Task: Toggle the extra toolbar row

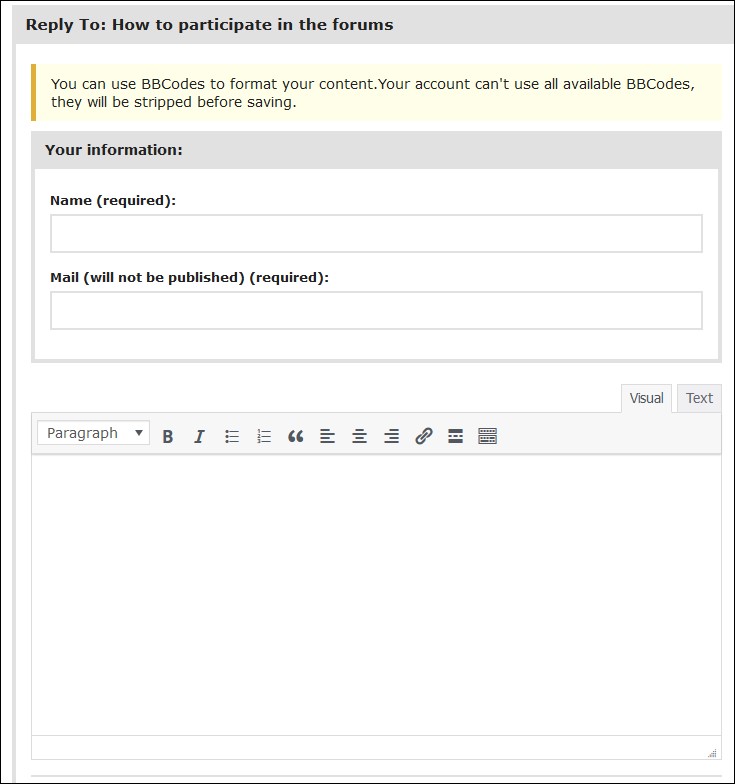Action: pos(487,436)
